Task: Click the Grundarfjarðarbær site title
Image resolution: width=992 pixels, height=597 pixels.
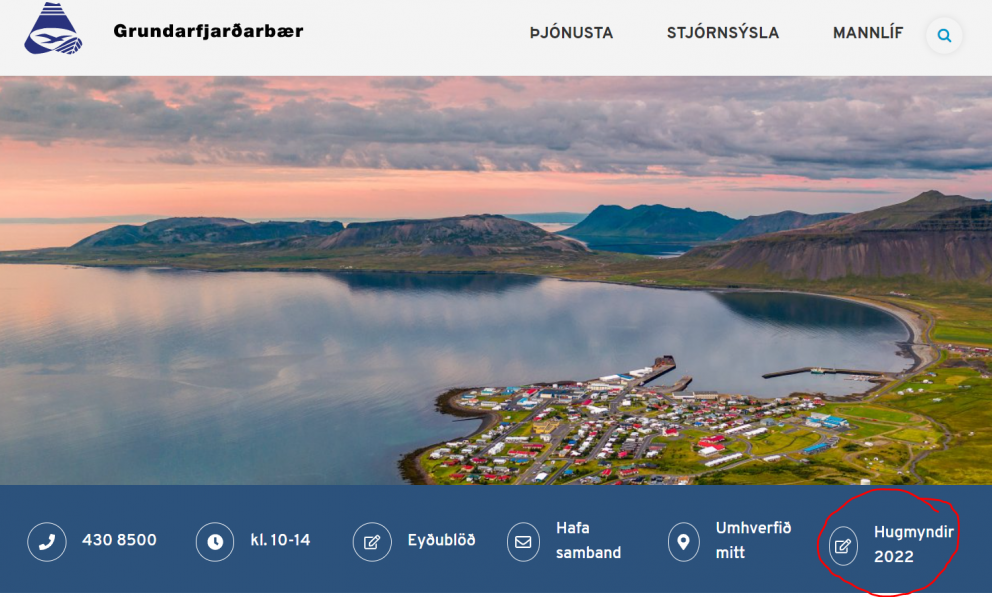Action: coord(206,31)
